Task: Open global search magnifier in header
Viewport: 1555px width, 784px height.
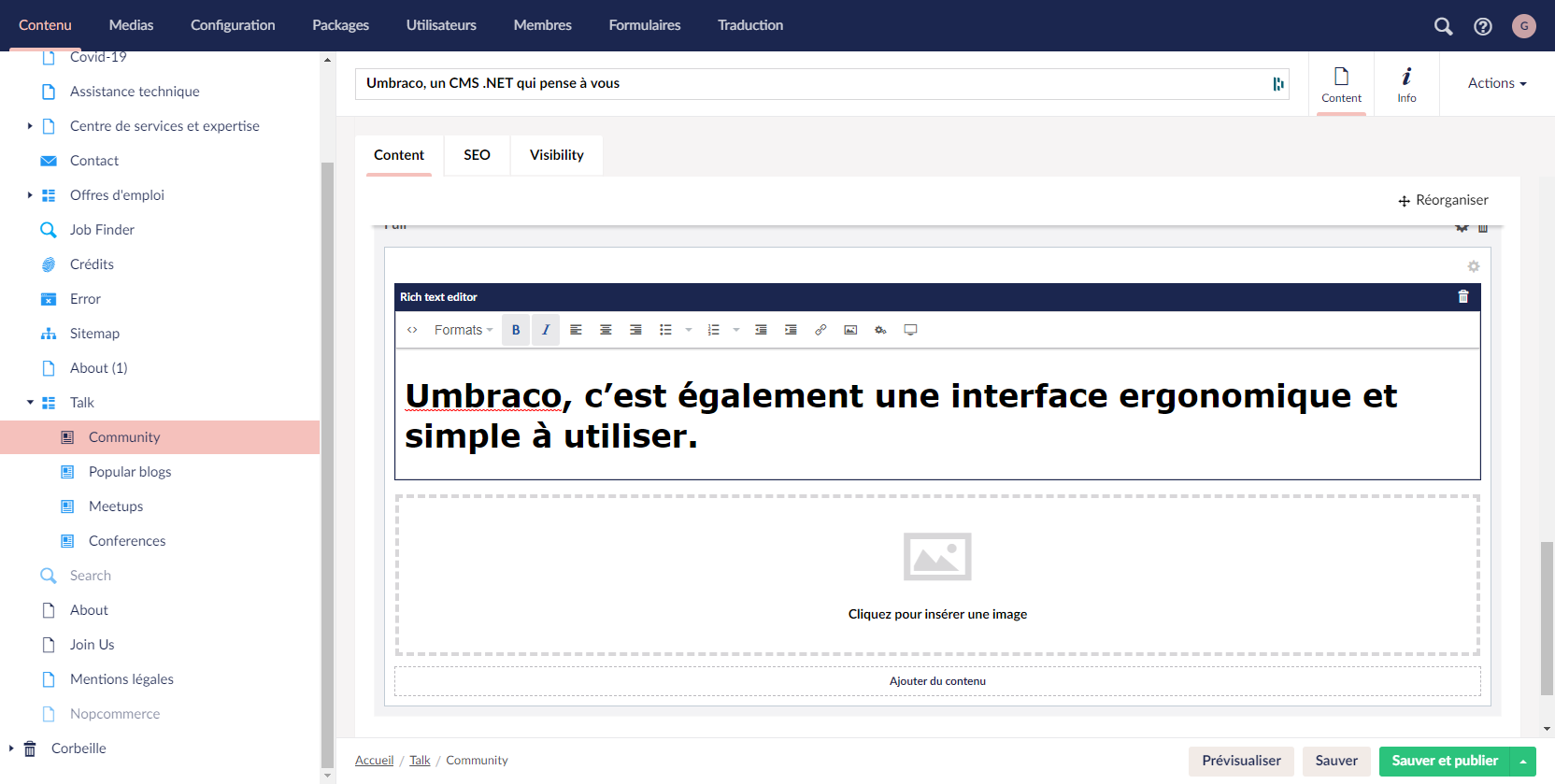Action: click(x=1444, y=26)
